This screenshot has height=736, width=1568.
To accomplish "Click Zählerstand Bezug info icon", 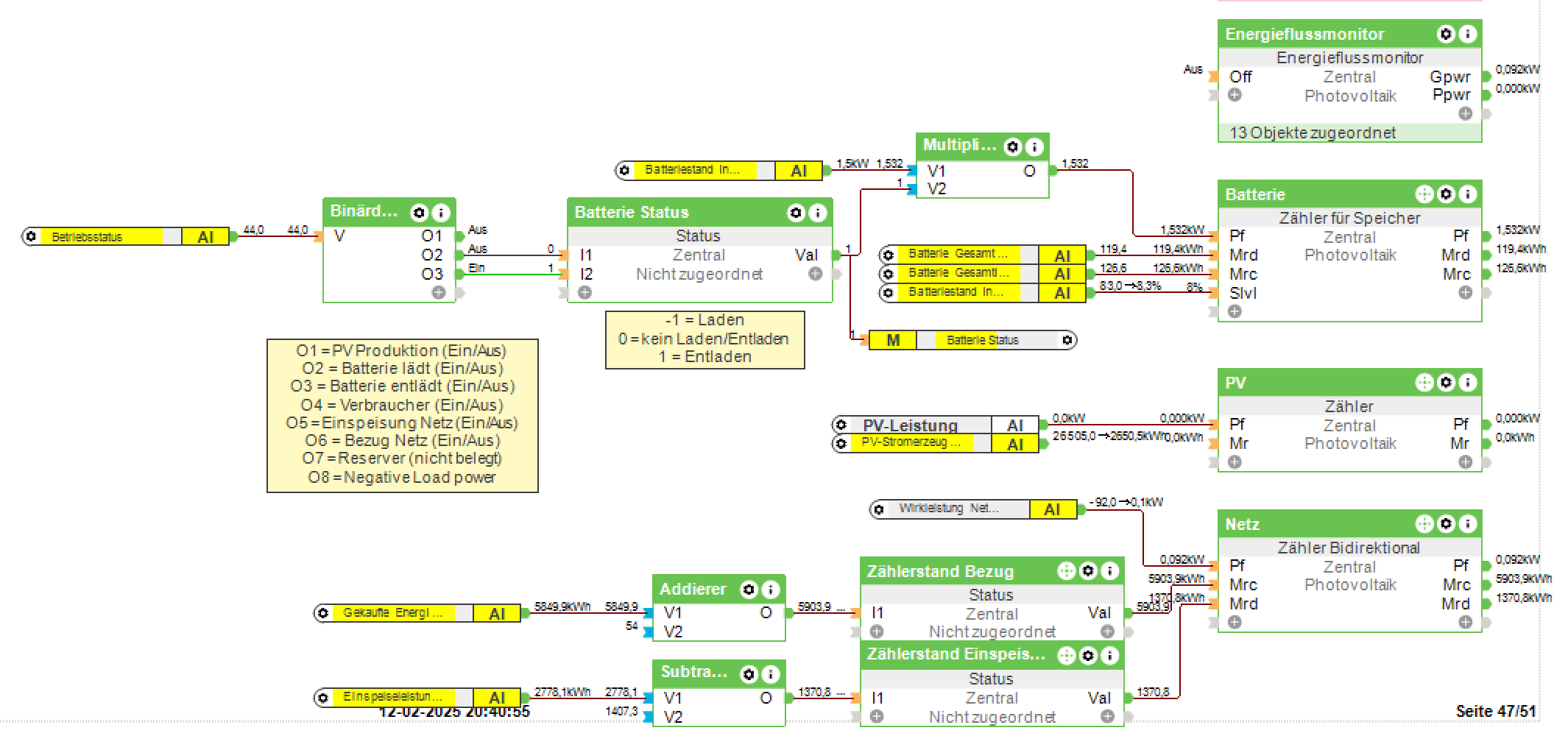I will pos(1109,571).
